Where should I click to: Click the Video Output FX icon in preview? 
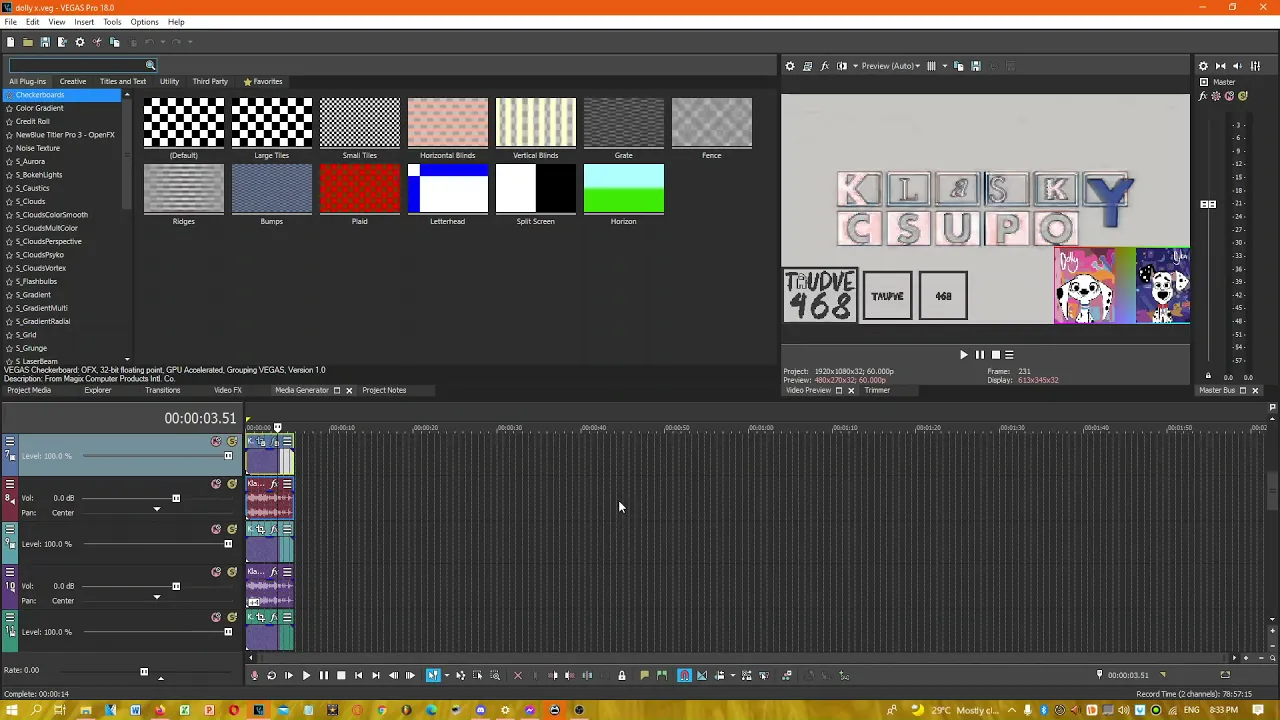click(824, 66)
